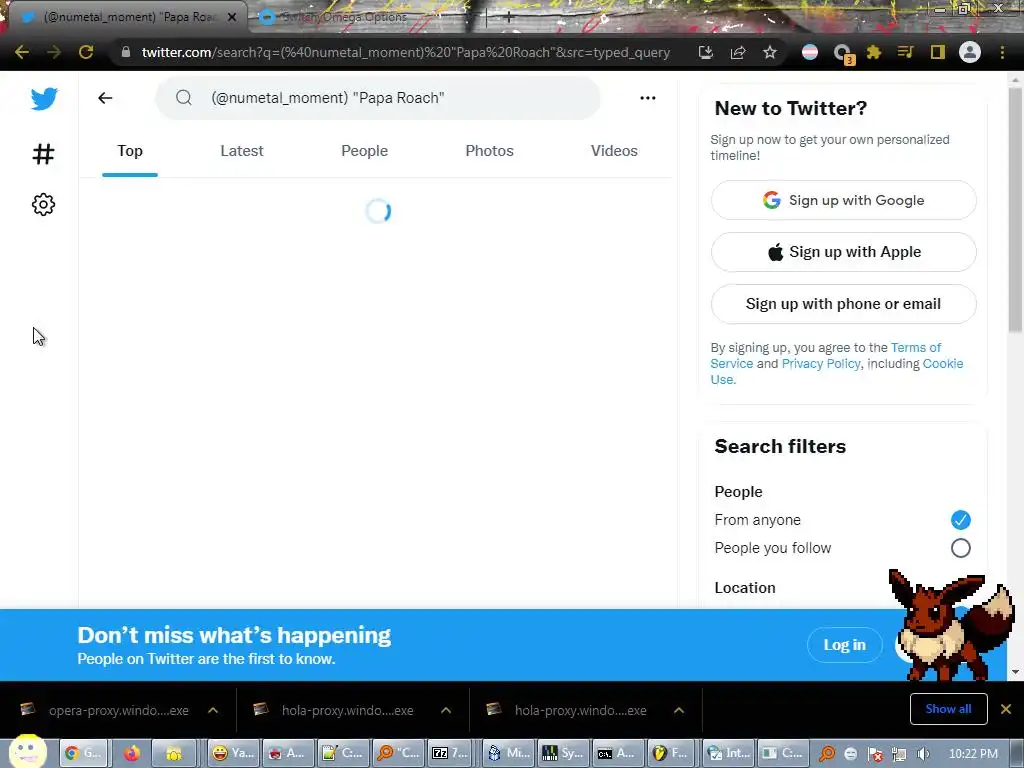Click share page icon in address bar
The width and height of the screenshot is (1024, 768).
738,52
